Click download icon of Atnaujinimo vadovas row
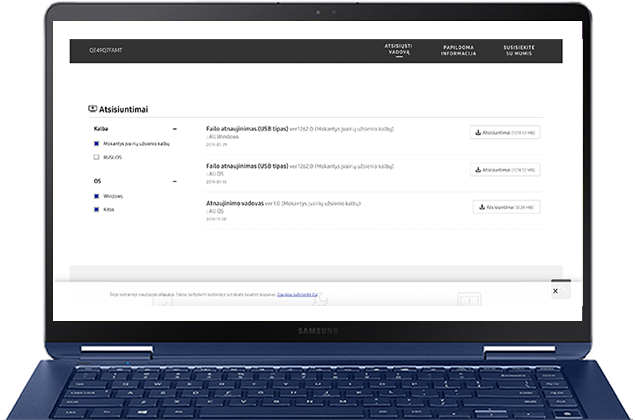This screenshot has width=636, height=420. coord(482,207)
